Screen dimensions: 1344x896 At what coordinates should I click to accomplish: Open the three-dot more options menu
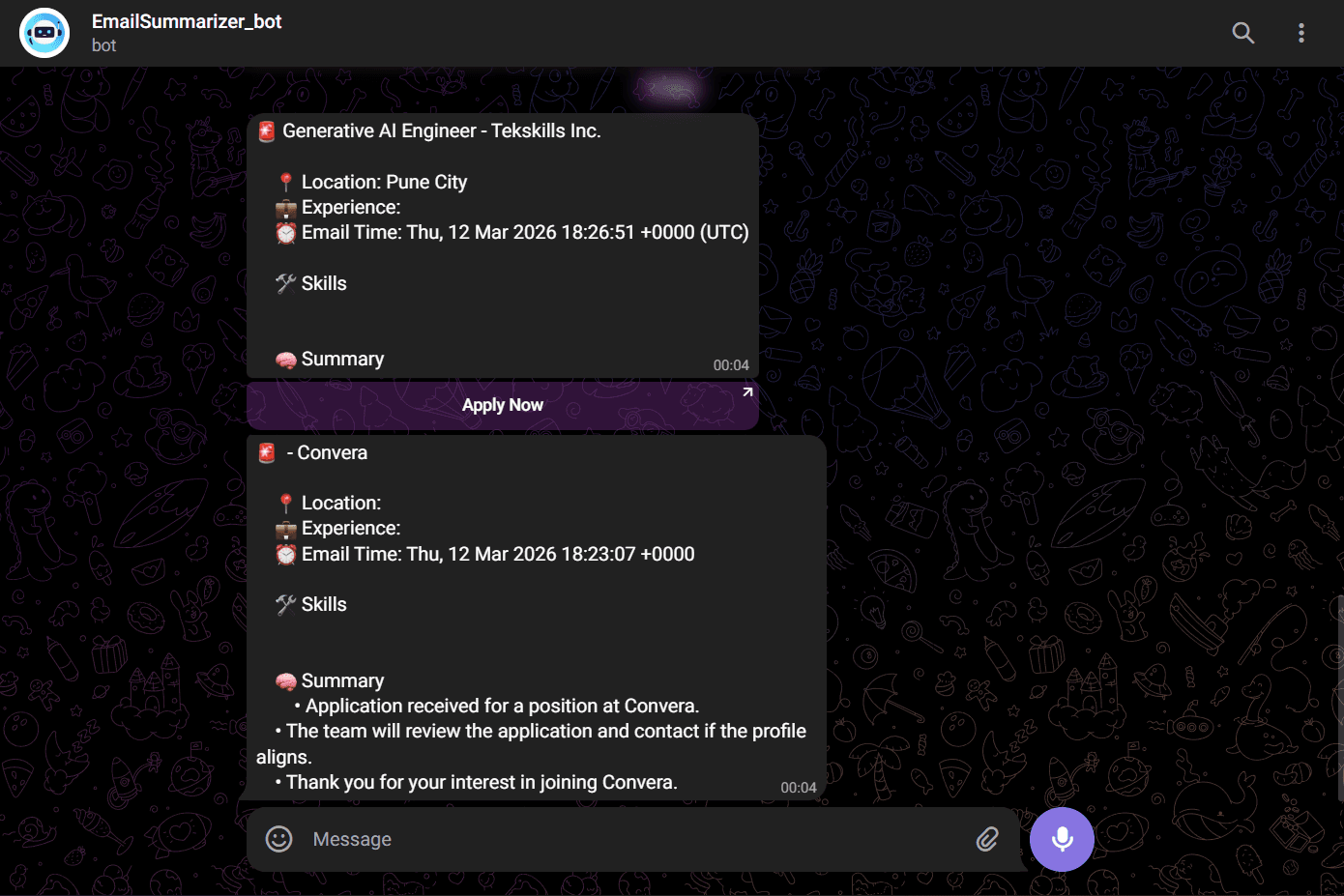pyautogui.click(x=1301, y=33)
